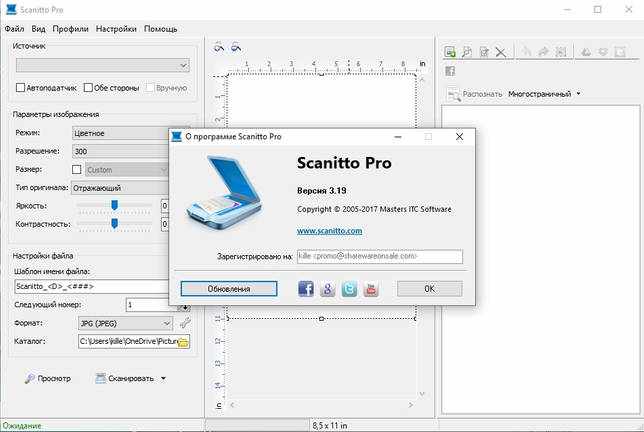Click the Зарегистрировано на field in the About dialog

point(380,256)
